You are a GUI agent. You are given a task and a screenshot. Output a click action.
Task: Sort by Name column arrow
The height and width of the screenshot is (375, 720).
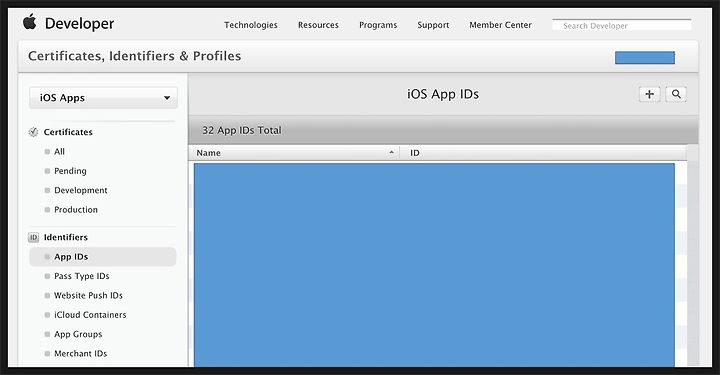[x=391, y=152]
